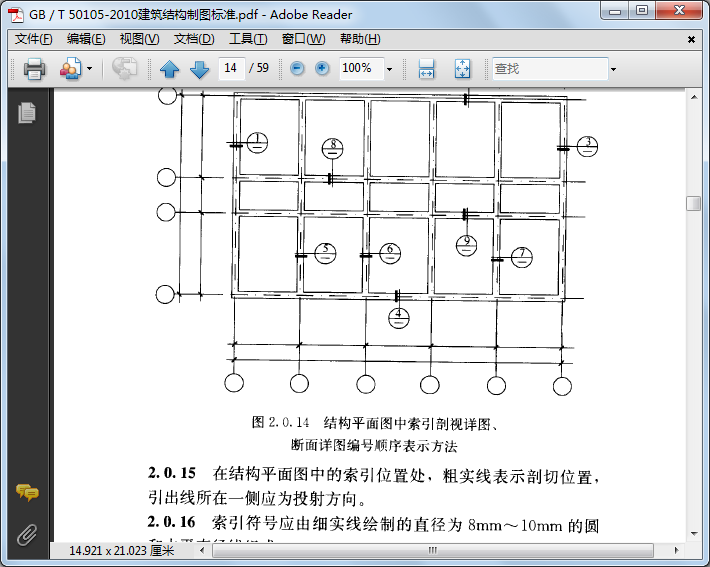710x567 pixels.
Task: Open the 工具(T) menu
Action: tap(248, 39)
